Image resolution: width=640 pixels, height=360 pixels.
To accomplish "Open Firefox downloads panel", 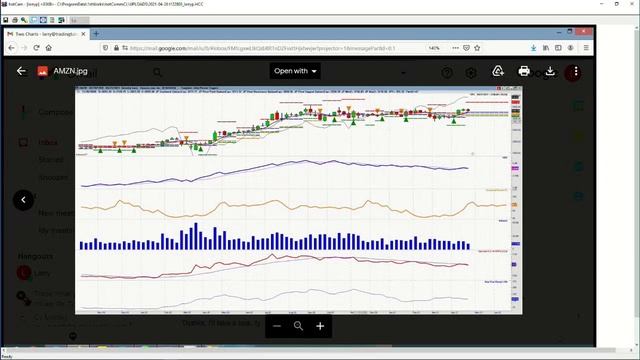I will (x=533, y=48).
